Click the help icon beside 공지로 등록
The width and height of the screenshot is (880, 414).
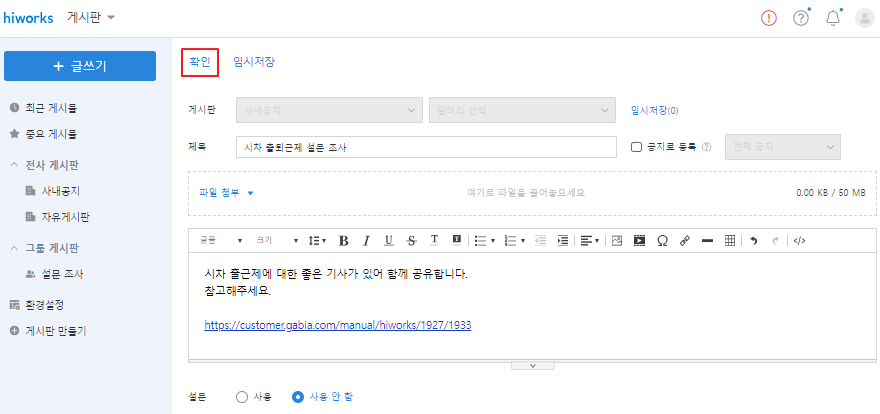pos(707,147)
